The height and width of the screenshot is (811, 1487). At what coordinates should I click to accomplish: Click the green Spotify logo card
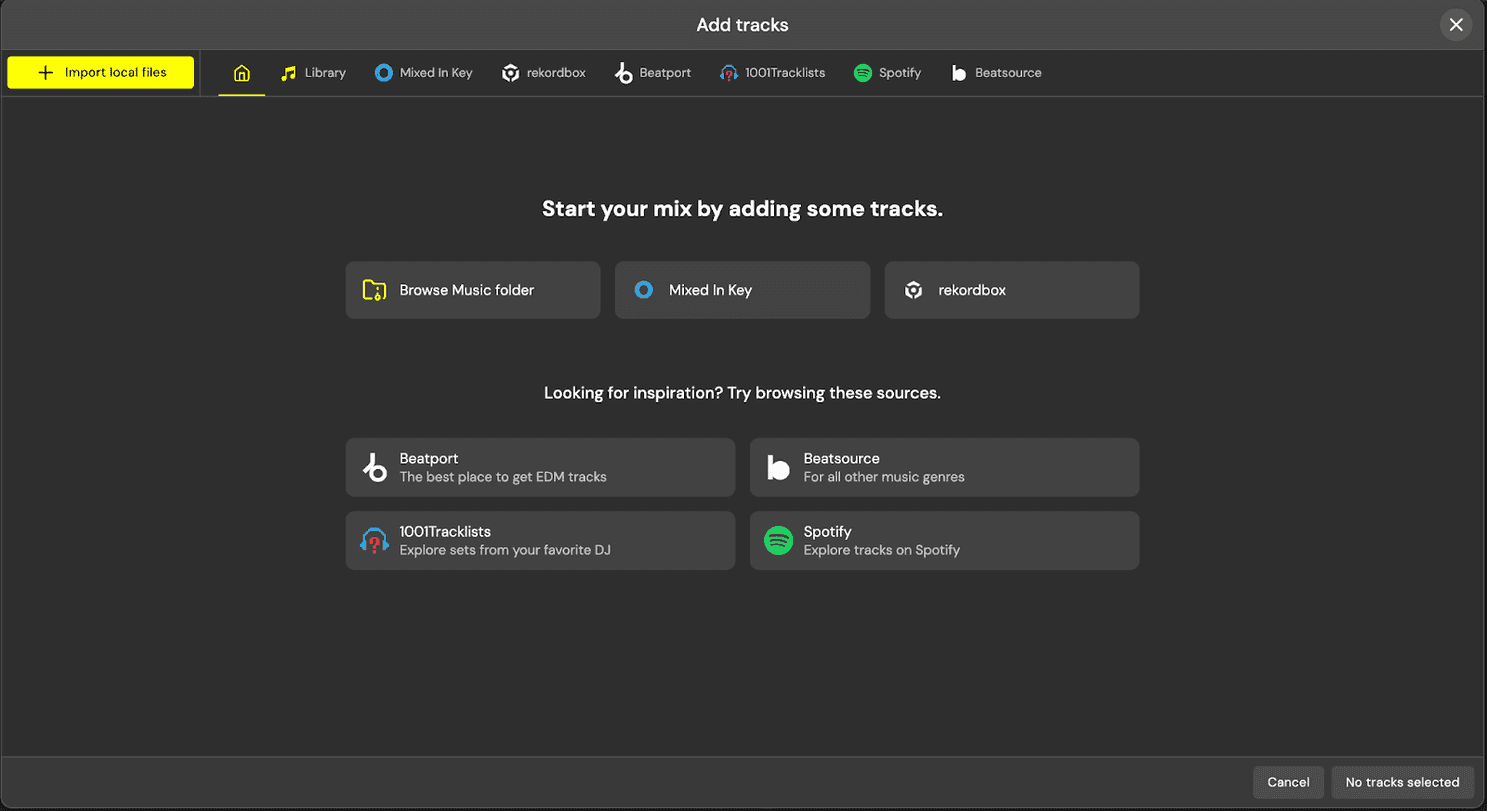pyautogui.click(x=778, y=541)
